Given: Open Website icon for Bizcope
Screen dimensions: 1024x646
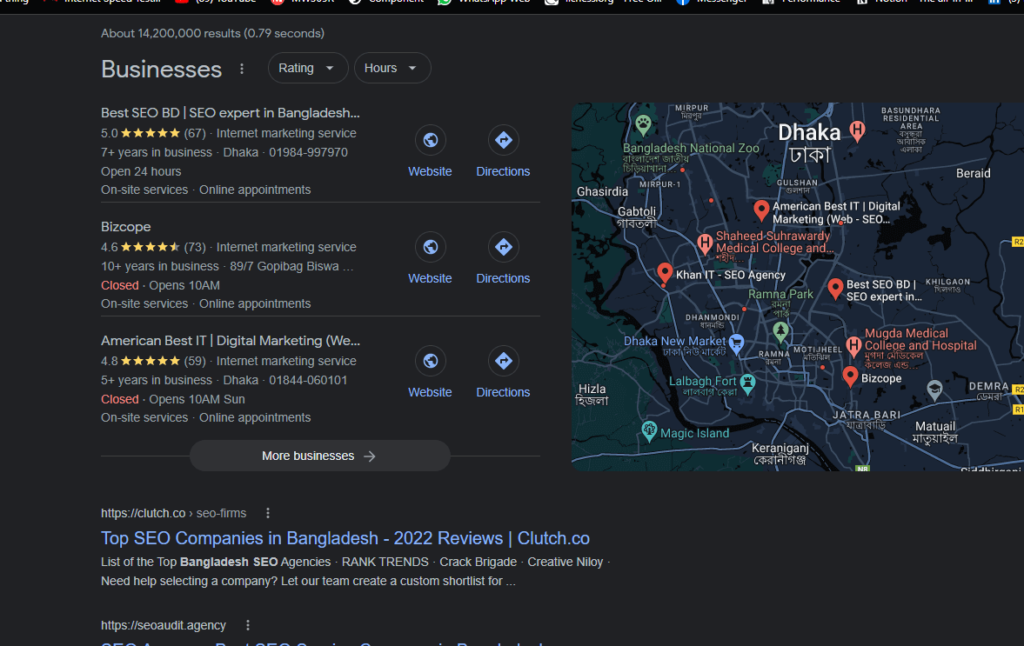Looking at the screenshot, I should pos(430,247).
